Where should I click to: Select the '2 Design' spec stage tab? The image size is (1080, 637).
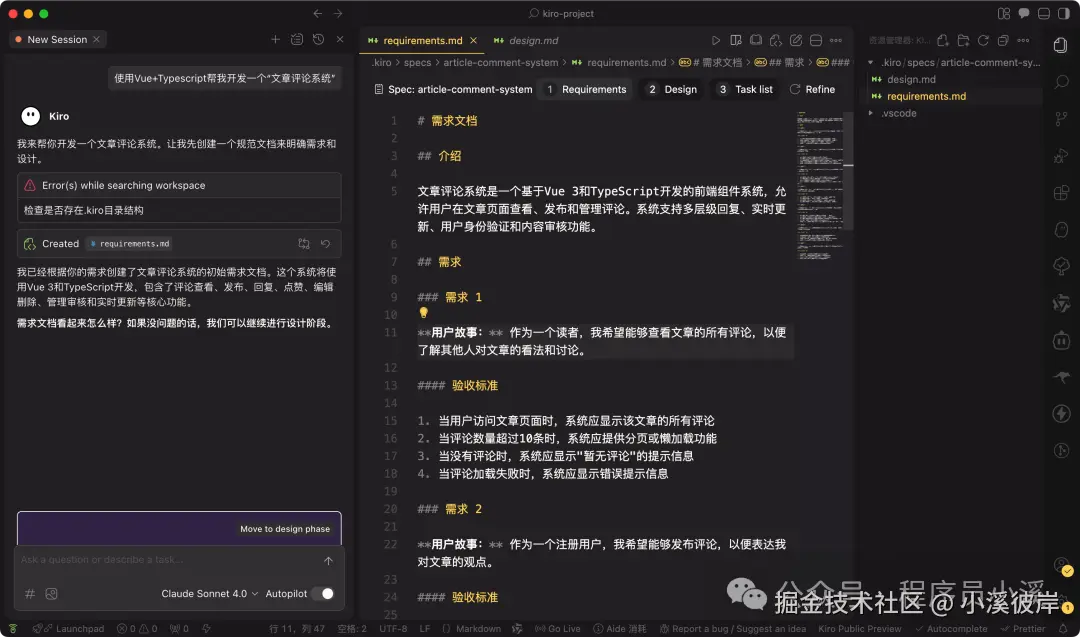pos(670,89)
